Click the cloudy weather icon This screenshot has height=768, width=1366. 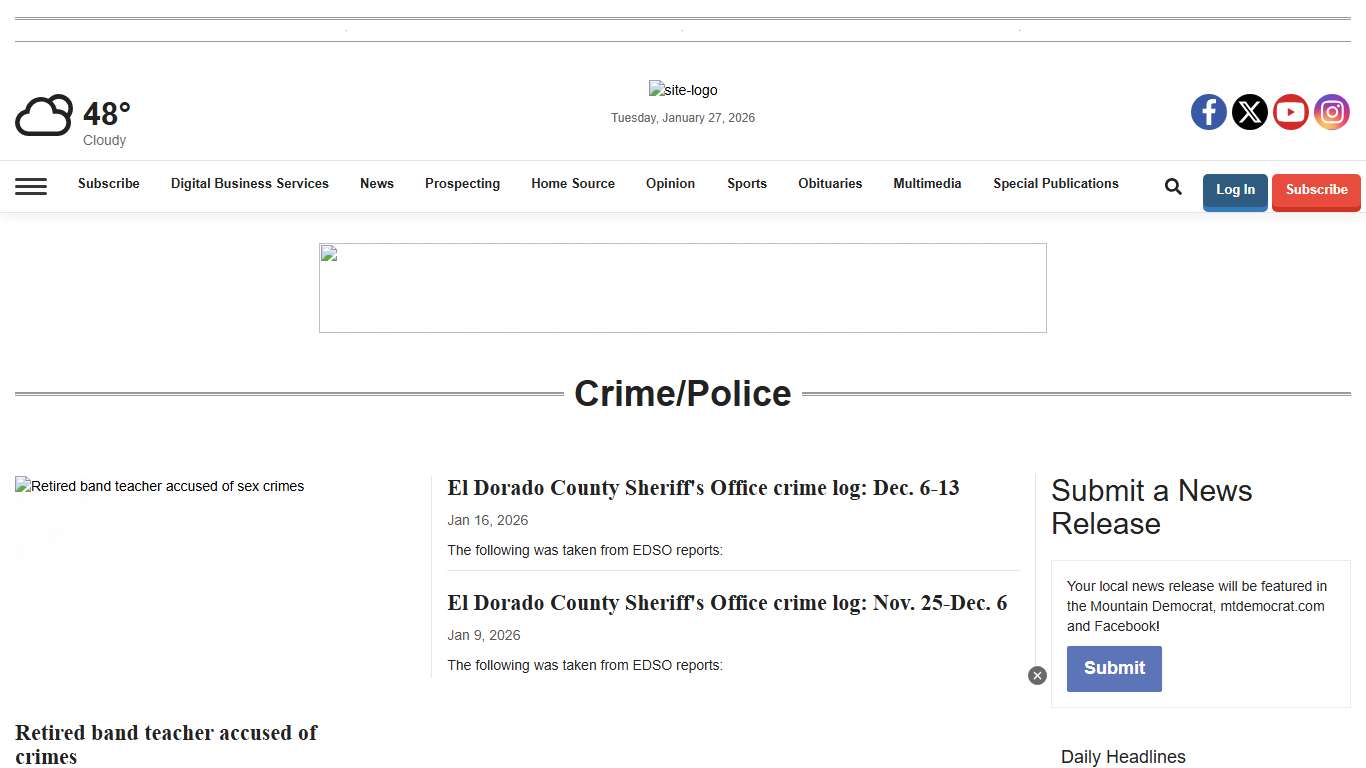tap(43, 115)
